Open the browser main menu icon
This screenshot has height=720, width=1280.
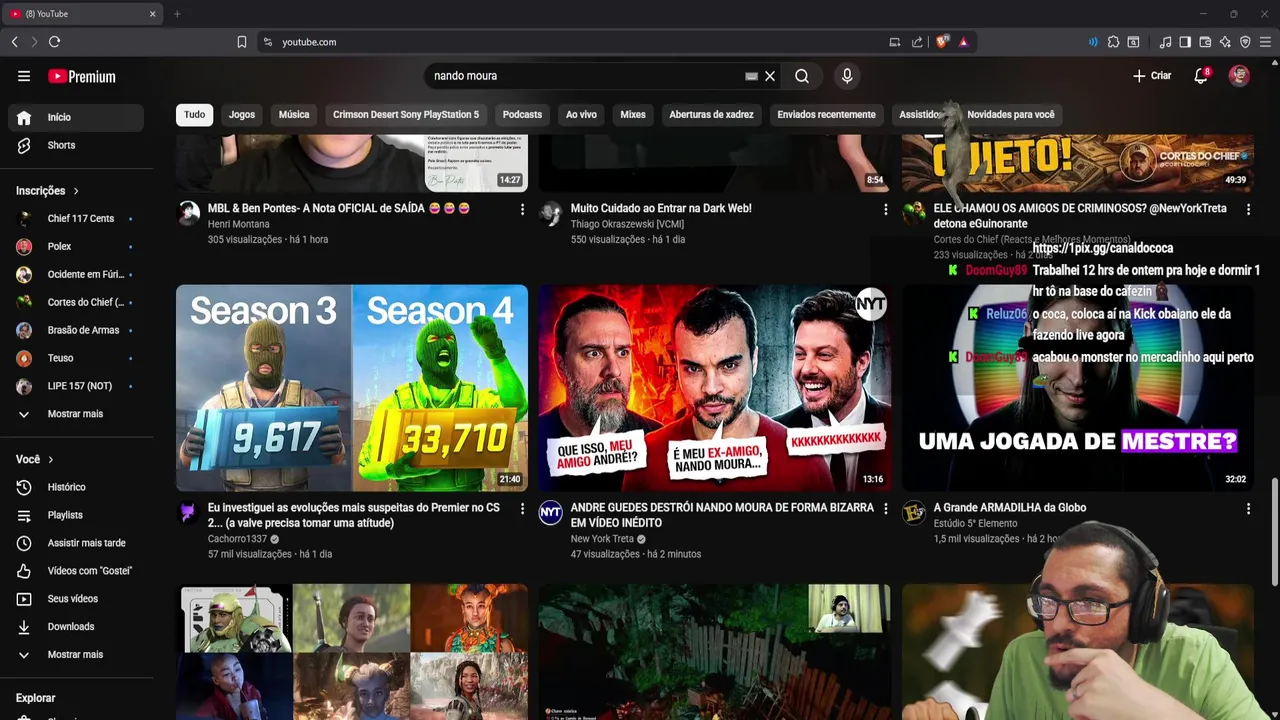(x=1265, y=42)
